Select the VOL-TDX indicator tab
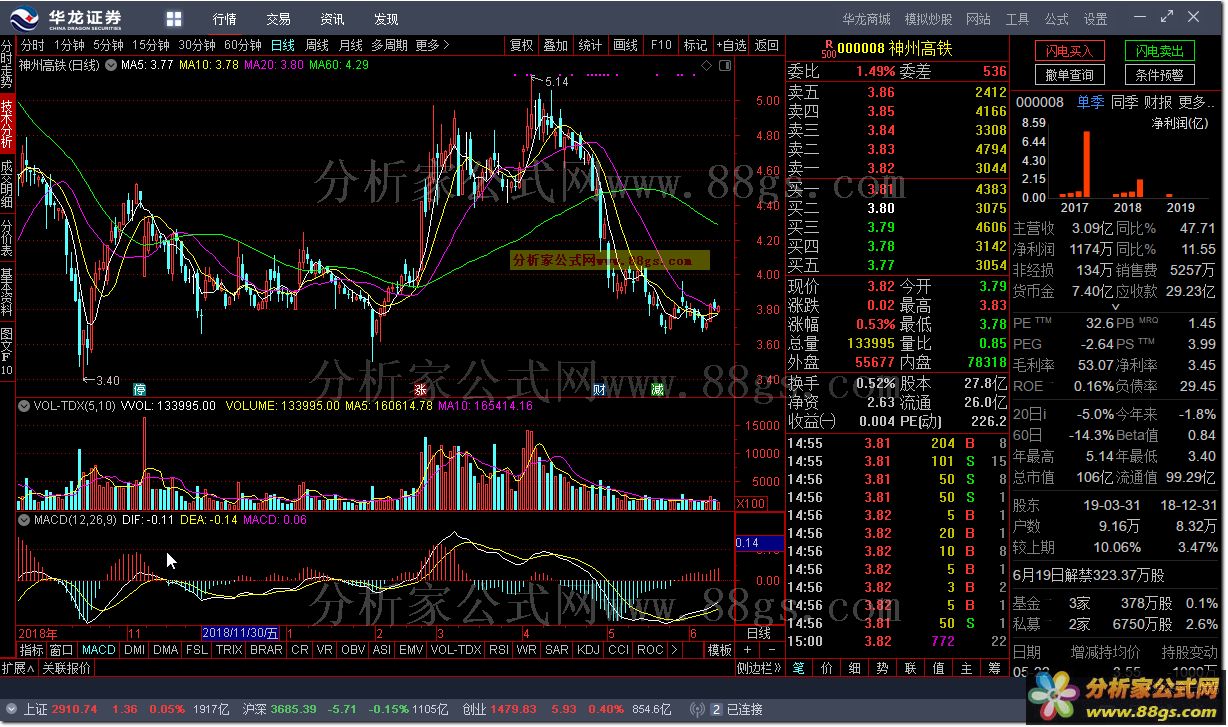1228x727 pixels. click(x=456, y=650)
